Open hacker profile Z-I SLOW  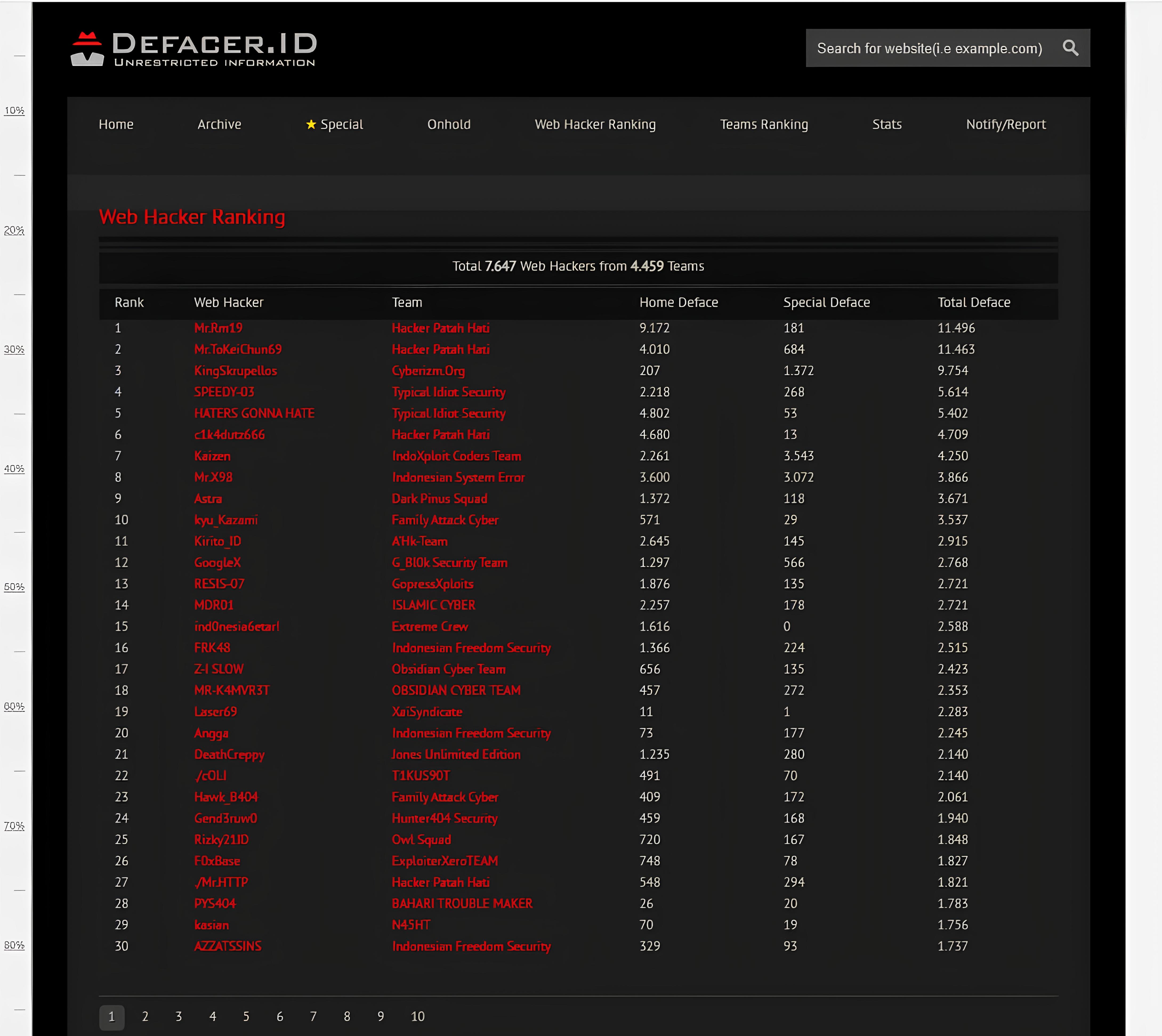click(219, 669)
